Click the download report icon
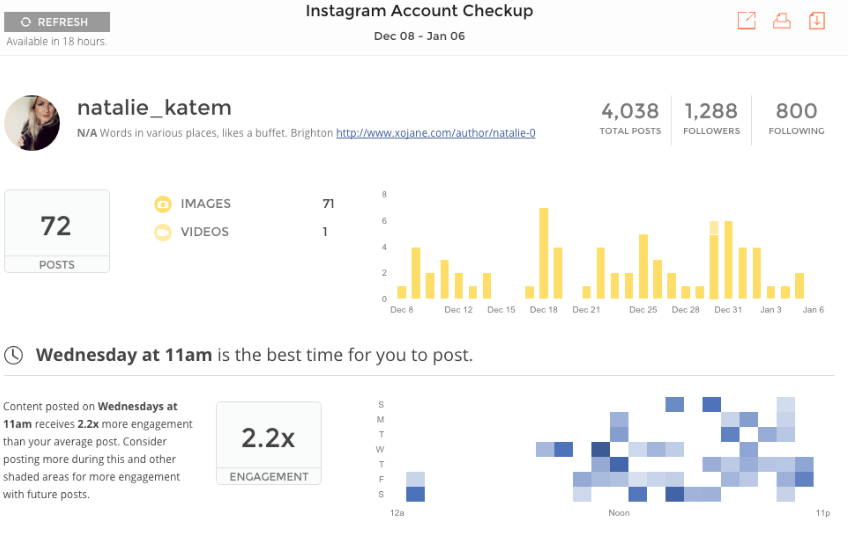This screenshot has width=852, height=535. [x=817, y=20]
